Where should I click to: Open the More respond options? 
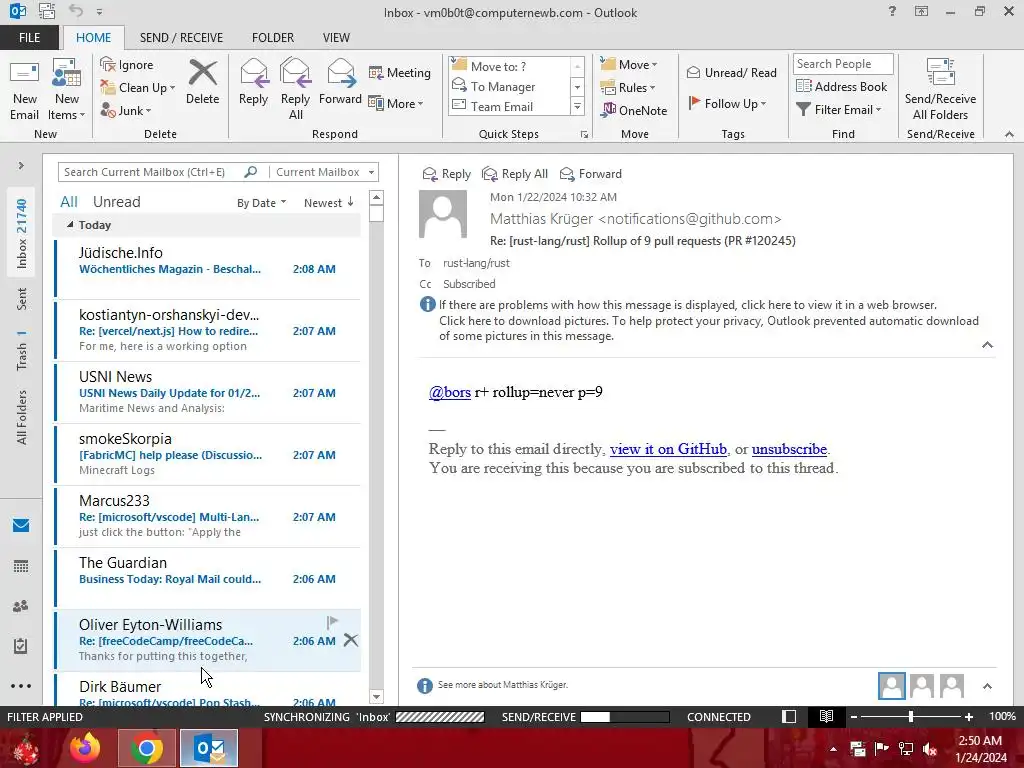tap(396, 103)
